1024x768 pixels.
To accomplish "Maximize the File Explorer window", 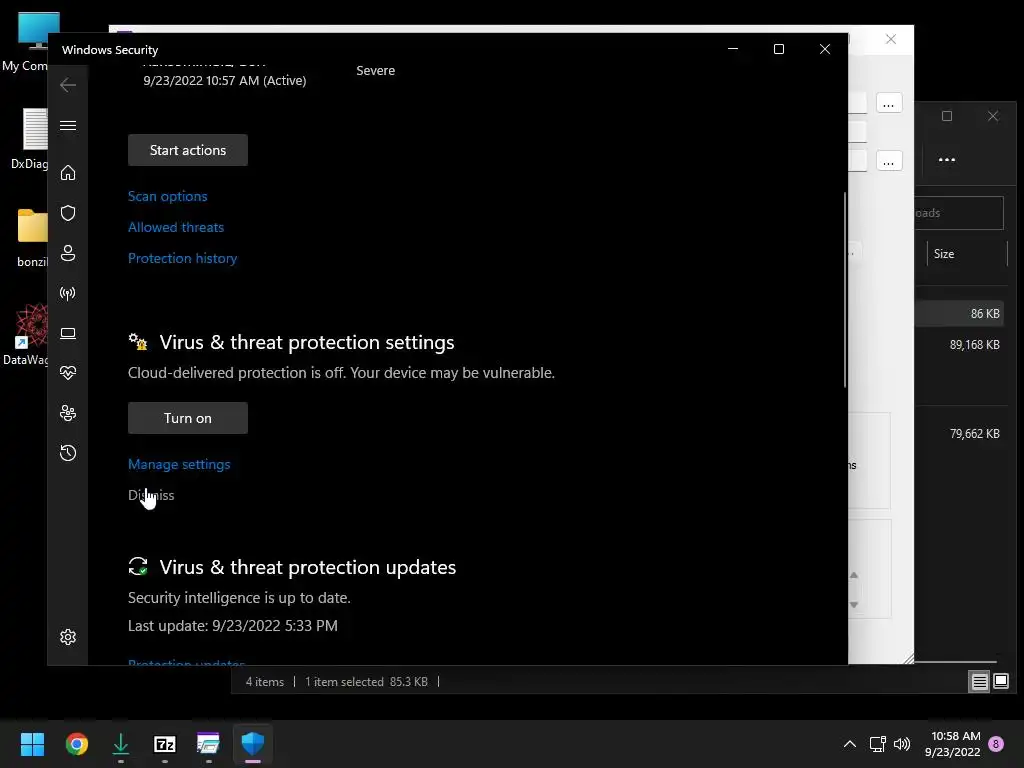I will click(947, 116).
